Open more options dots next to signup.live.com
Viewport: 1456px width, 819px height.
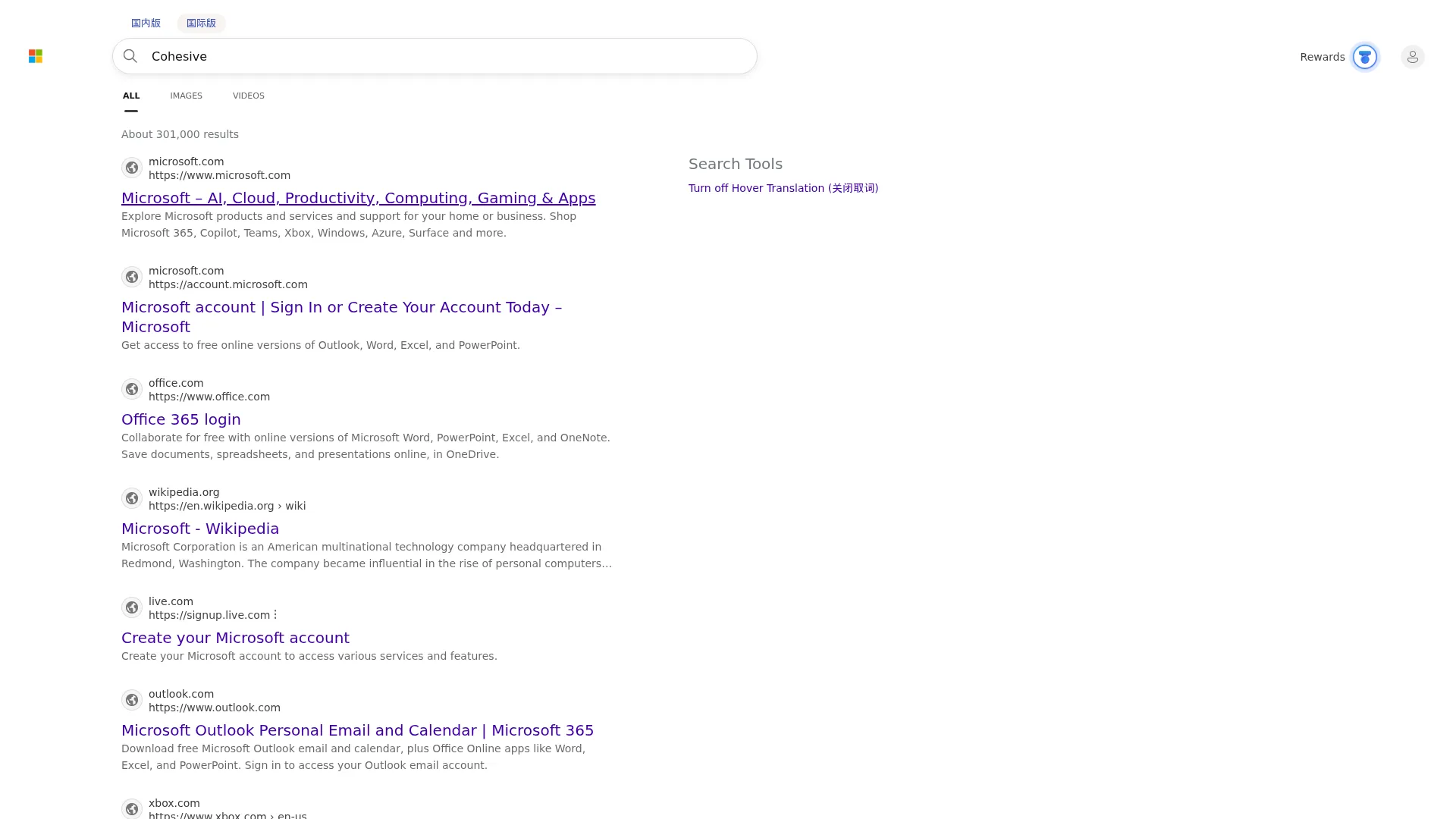click(275, 615)
